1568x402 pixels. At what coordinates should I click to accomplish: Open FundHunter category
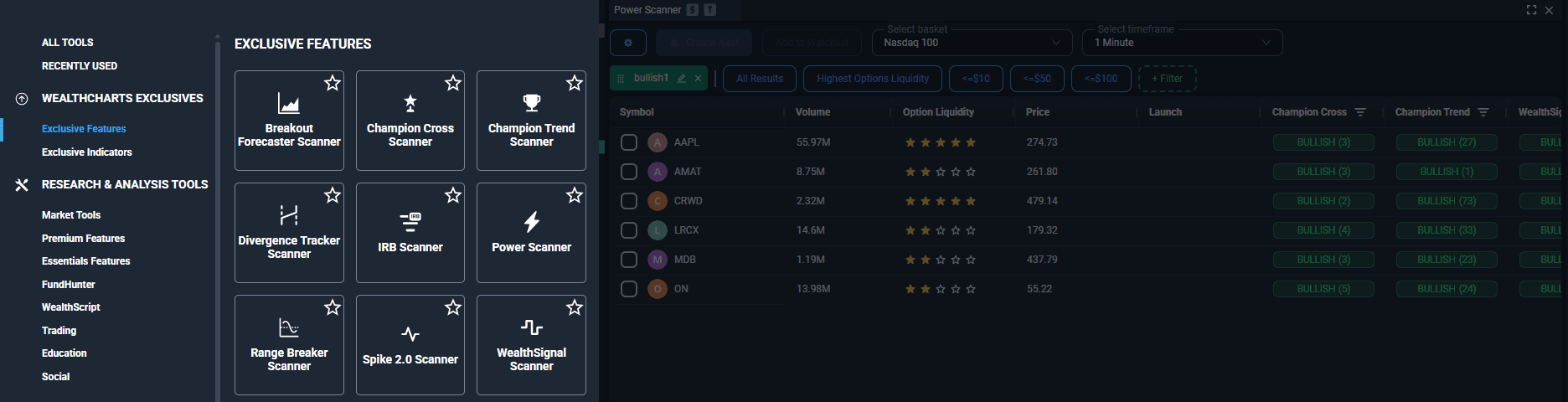(x=69, y=285)
